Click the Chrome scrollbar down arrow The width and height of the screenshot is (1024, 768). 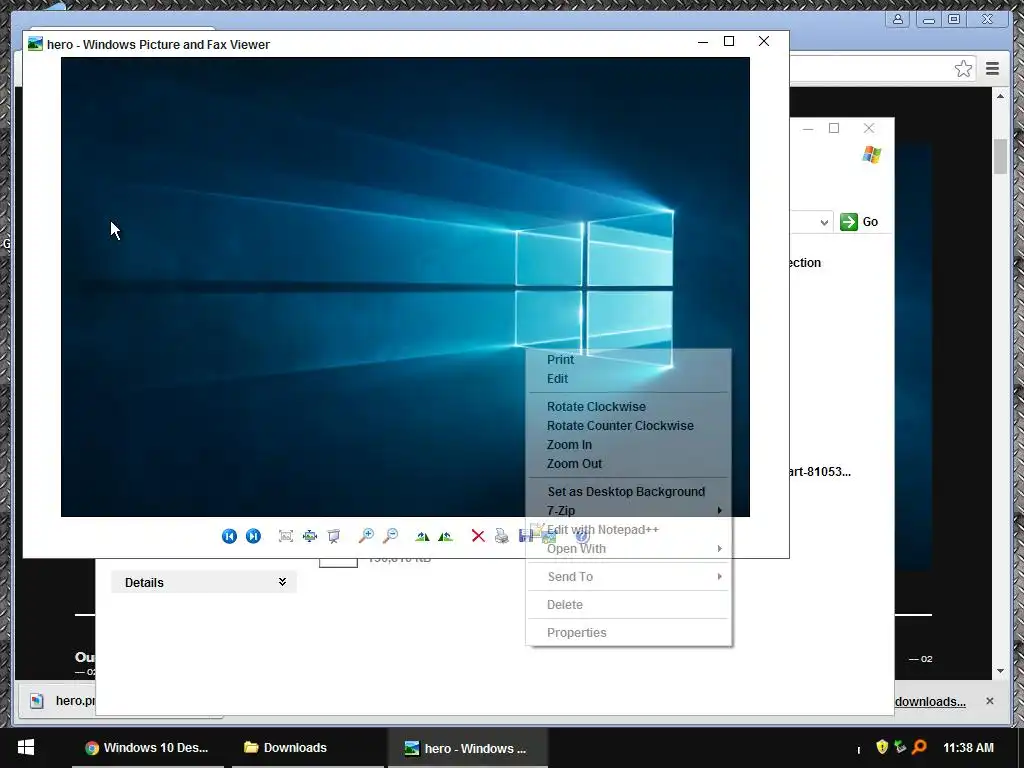1000,671
